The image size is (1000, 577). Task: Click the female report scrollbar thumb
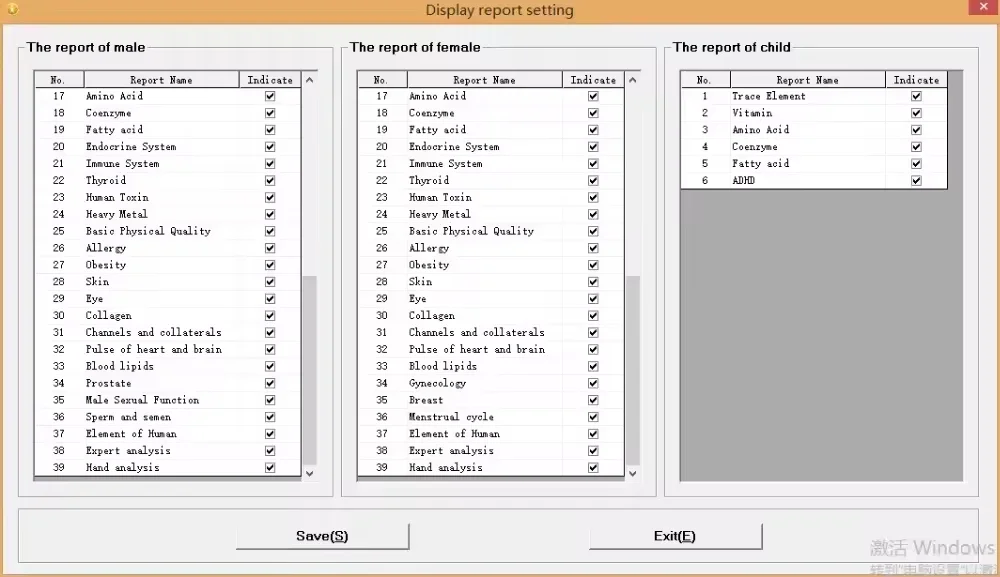632,370
